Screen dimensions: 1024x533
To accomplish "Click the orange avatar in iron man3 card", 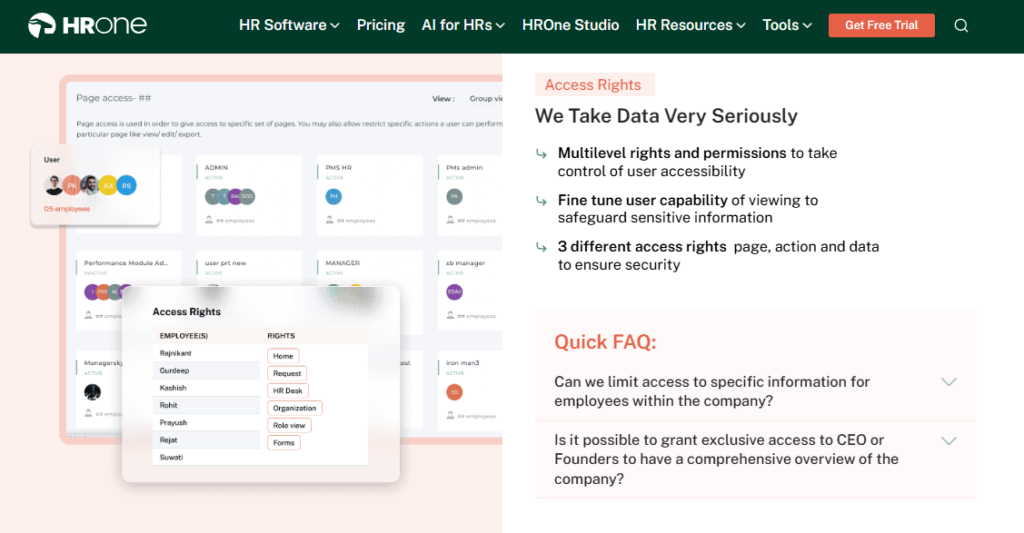I will pos(455,392).
